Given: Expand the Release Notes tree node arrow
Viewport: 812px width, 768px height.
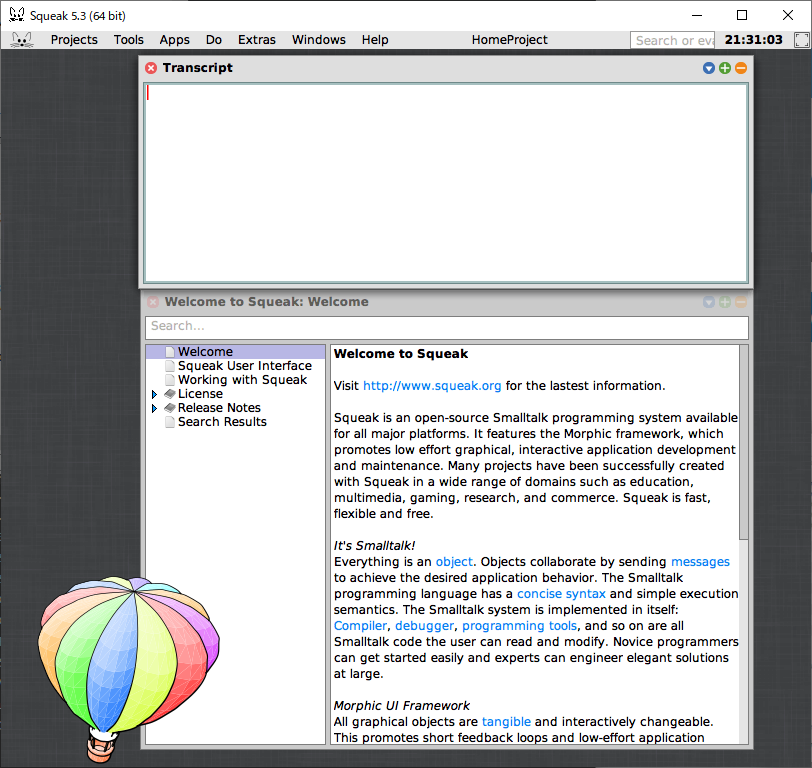Looking at the screenshot, I should pyautogui.click(x=154, y=408).
